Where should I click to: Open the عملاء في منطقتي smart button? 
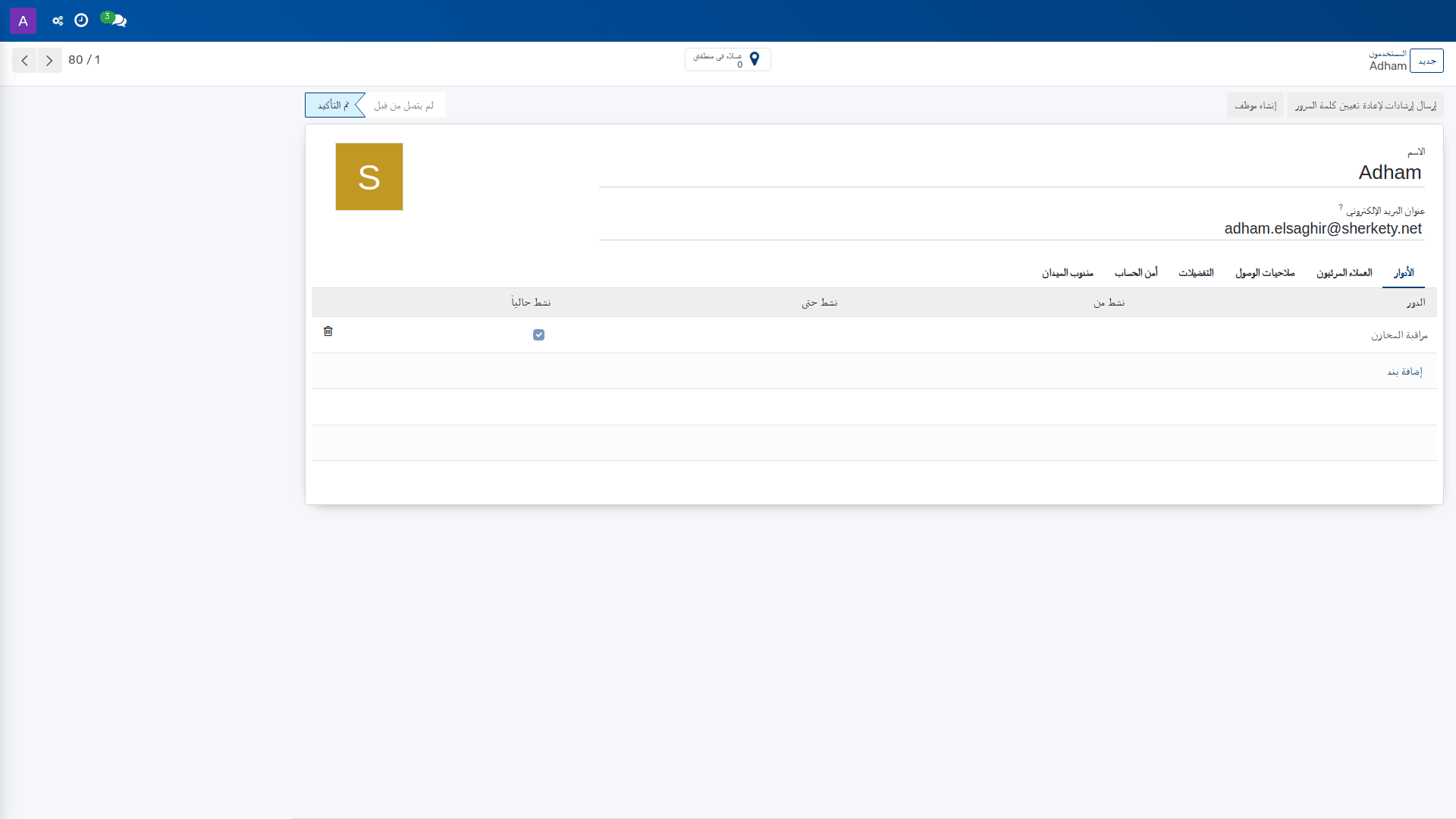pos(727,60)
